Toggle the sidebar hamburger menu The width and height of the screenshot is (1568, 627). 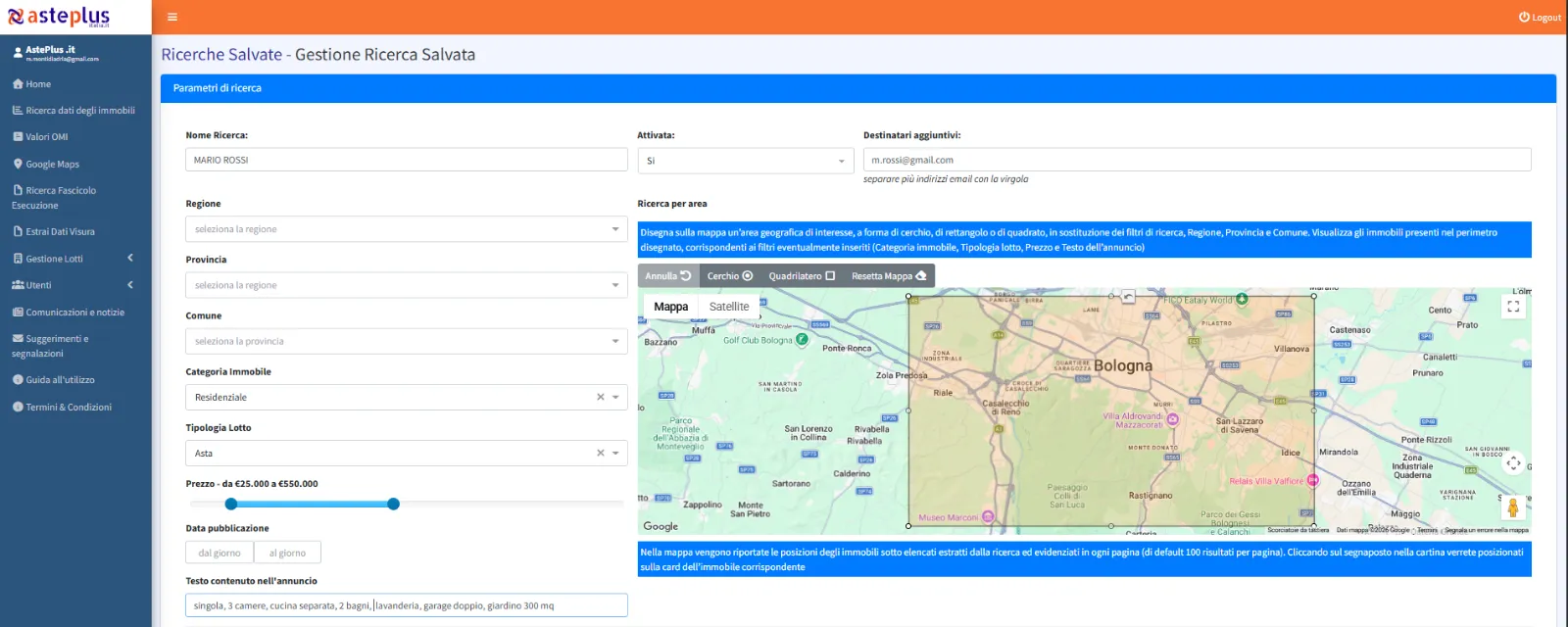[x=171, y=17]
